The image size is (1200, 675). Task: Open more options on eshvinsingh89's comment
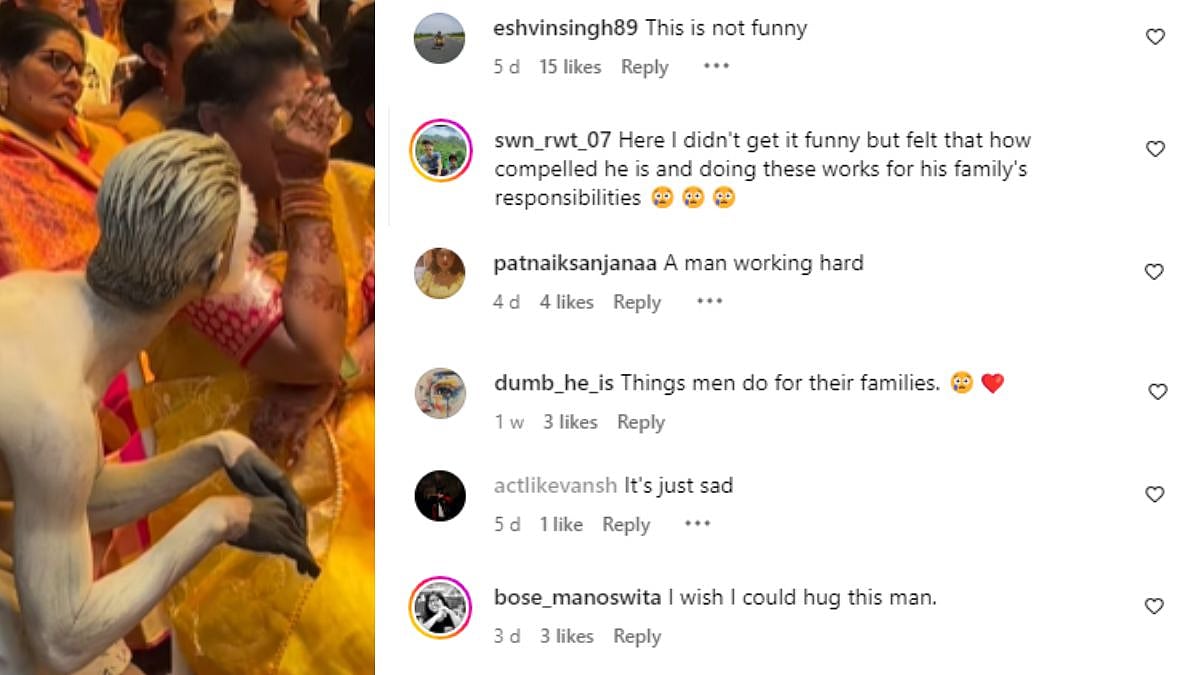(x=716, y=67)
